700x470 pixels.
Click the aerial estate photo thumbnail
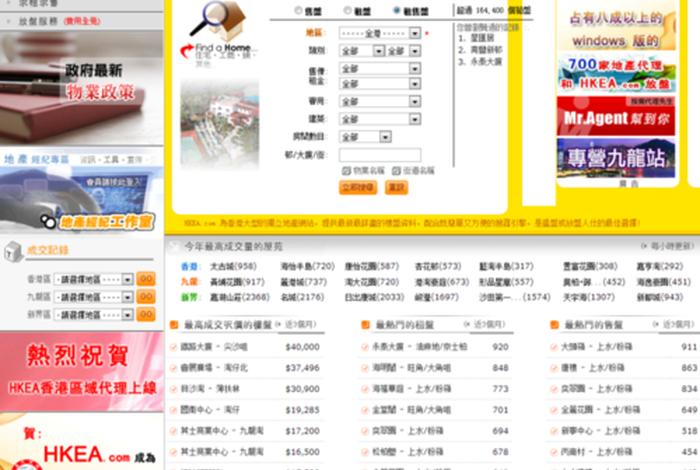click(220, 125)
